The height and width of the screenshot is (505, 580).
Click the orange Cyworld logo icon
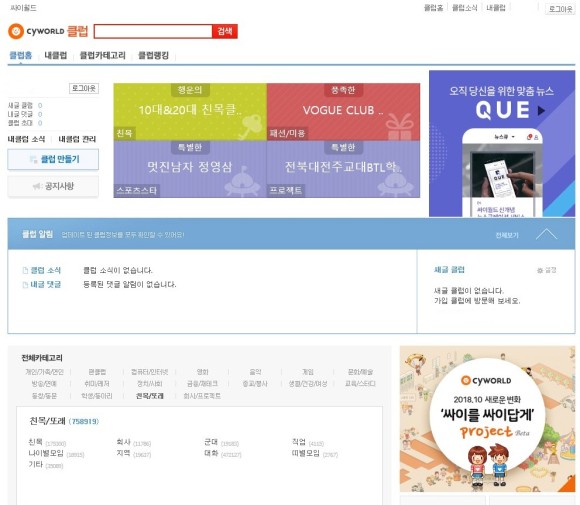16,31
